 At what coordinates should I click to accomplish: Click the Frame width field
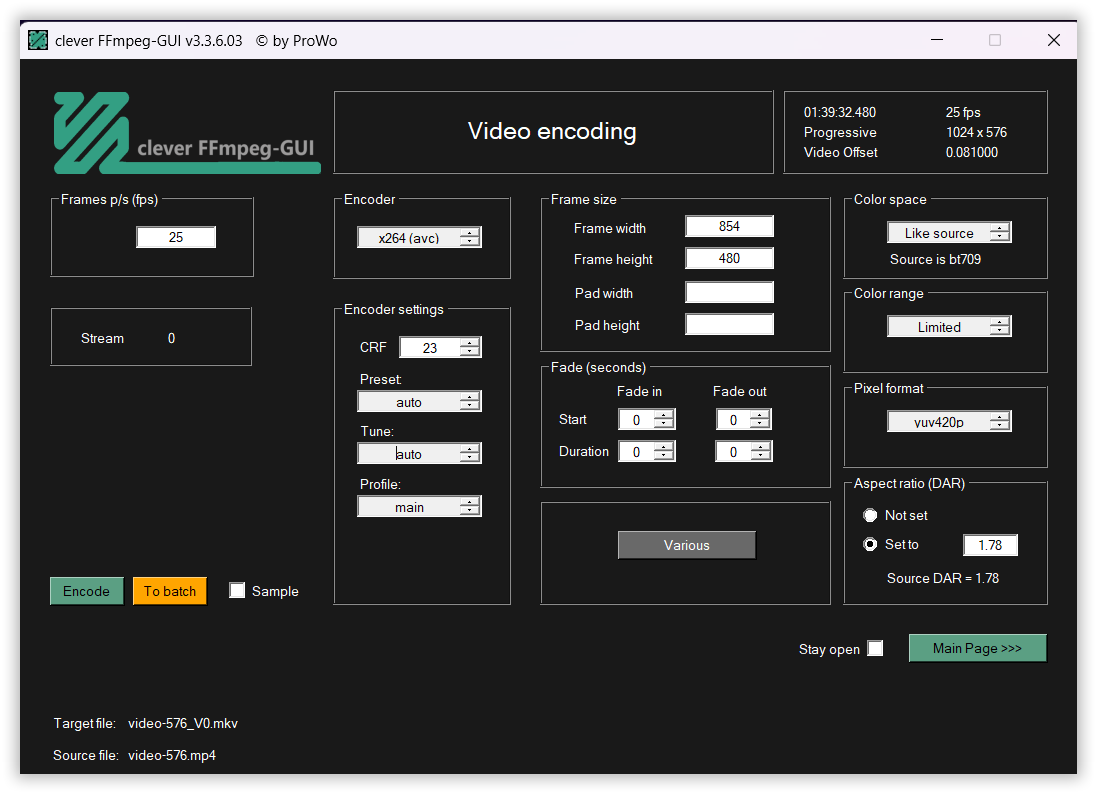[729, 227]
